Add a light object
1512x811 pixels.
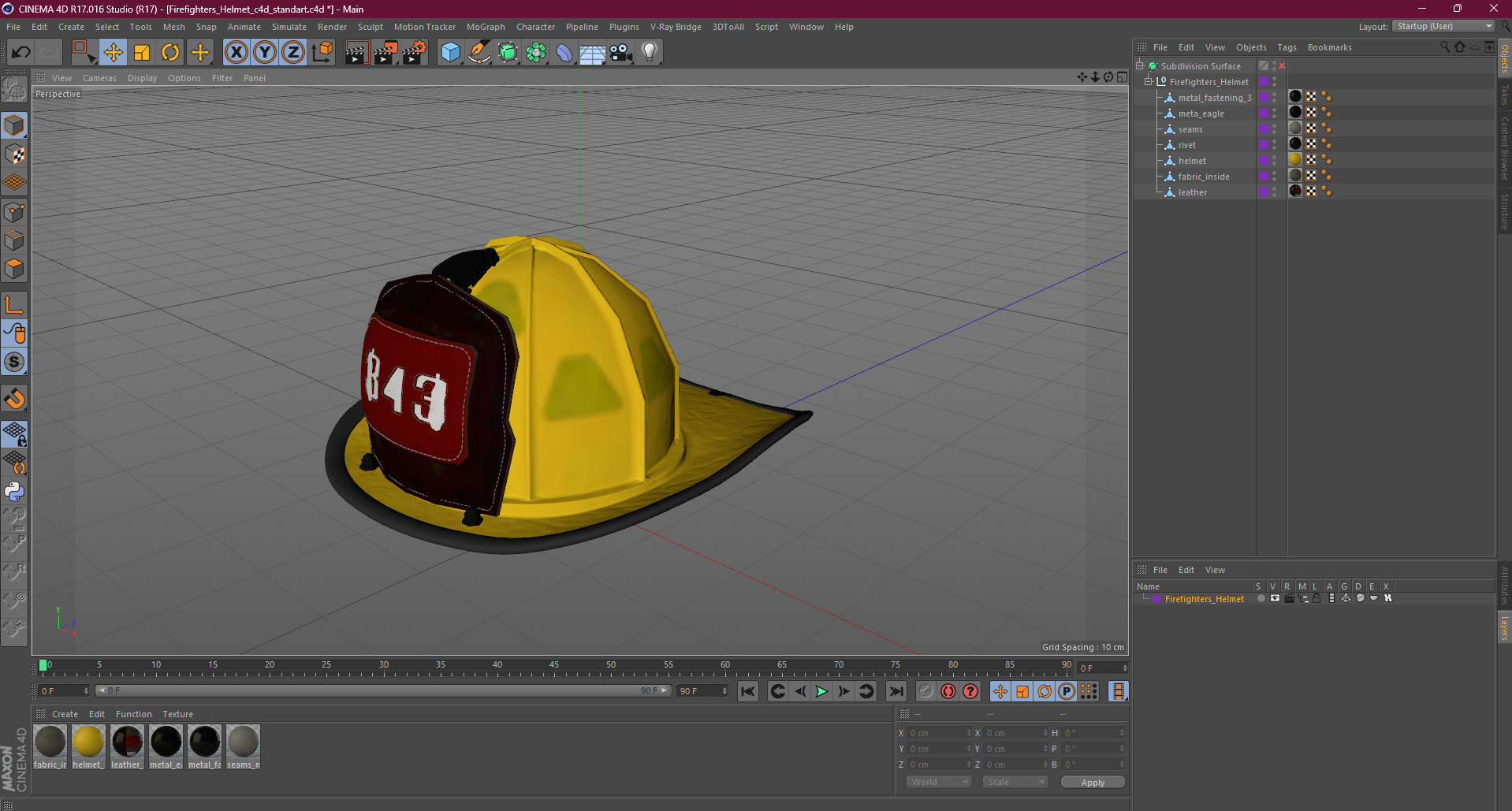point(650,53)
